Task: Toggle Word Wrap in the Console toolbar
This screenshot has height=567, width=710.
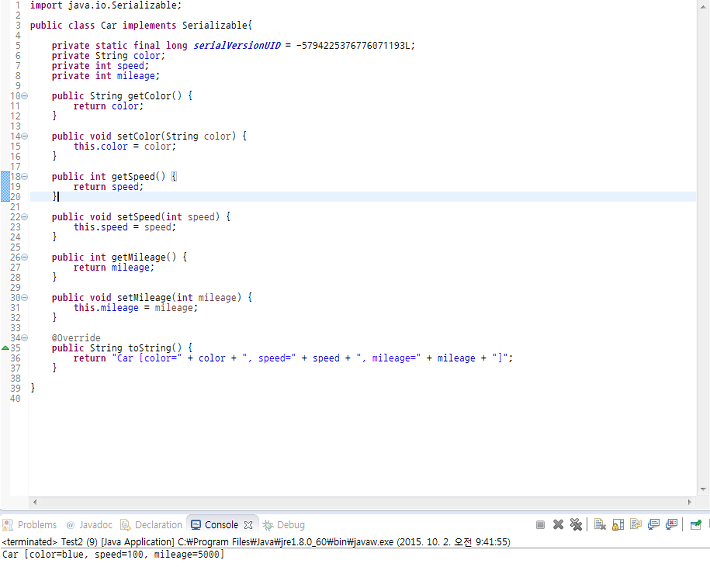Action: 636,524
